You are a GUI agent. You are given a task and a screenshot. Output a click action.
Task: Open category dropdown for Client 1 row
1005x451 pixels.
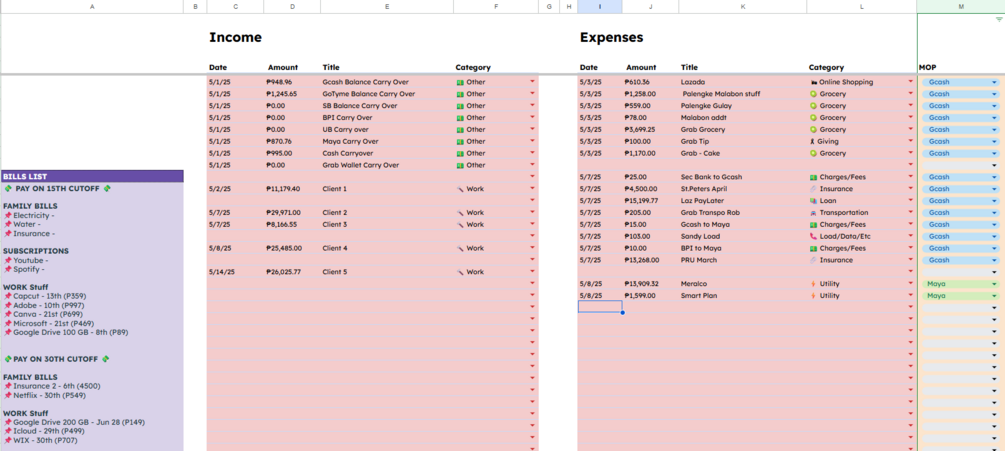coord(532,189)
